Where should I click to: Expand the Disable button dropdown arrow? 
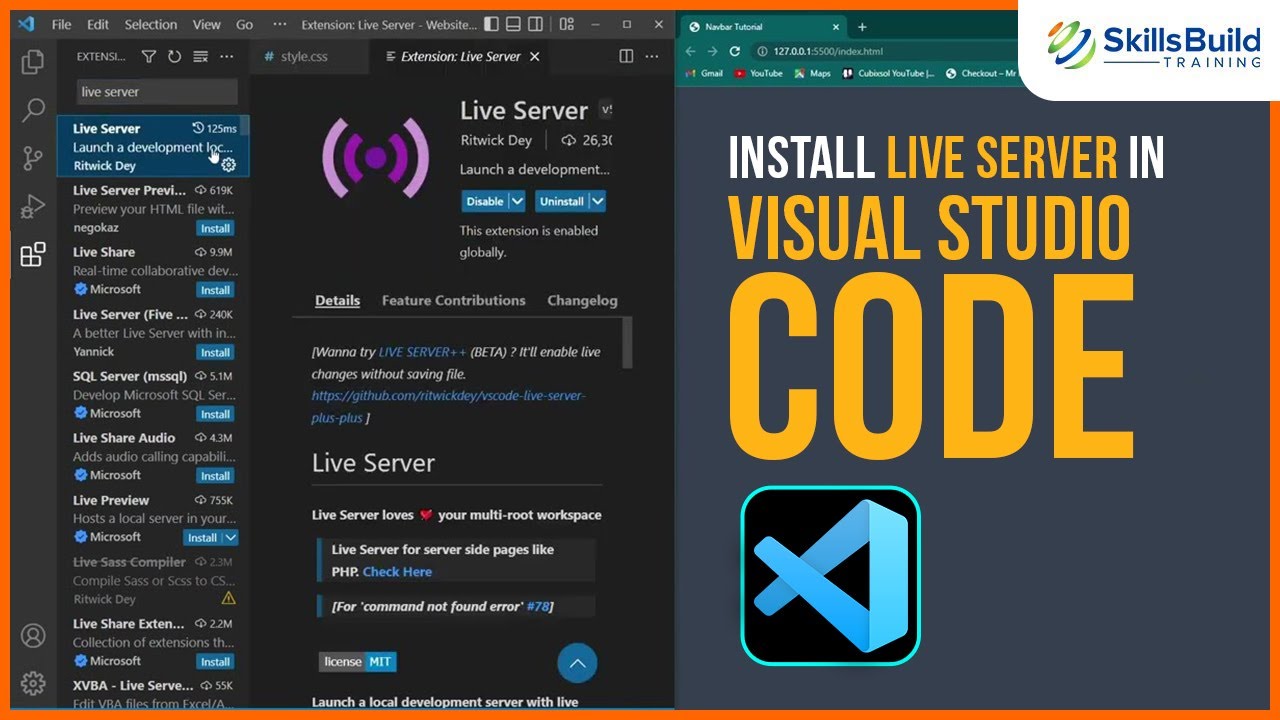pos(517,201)
